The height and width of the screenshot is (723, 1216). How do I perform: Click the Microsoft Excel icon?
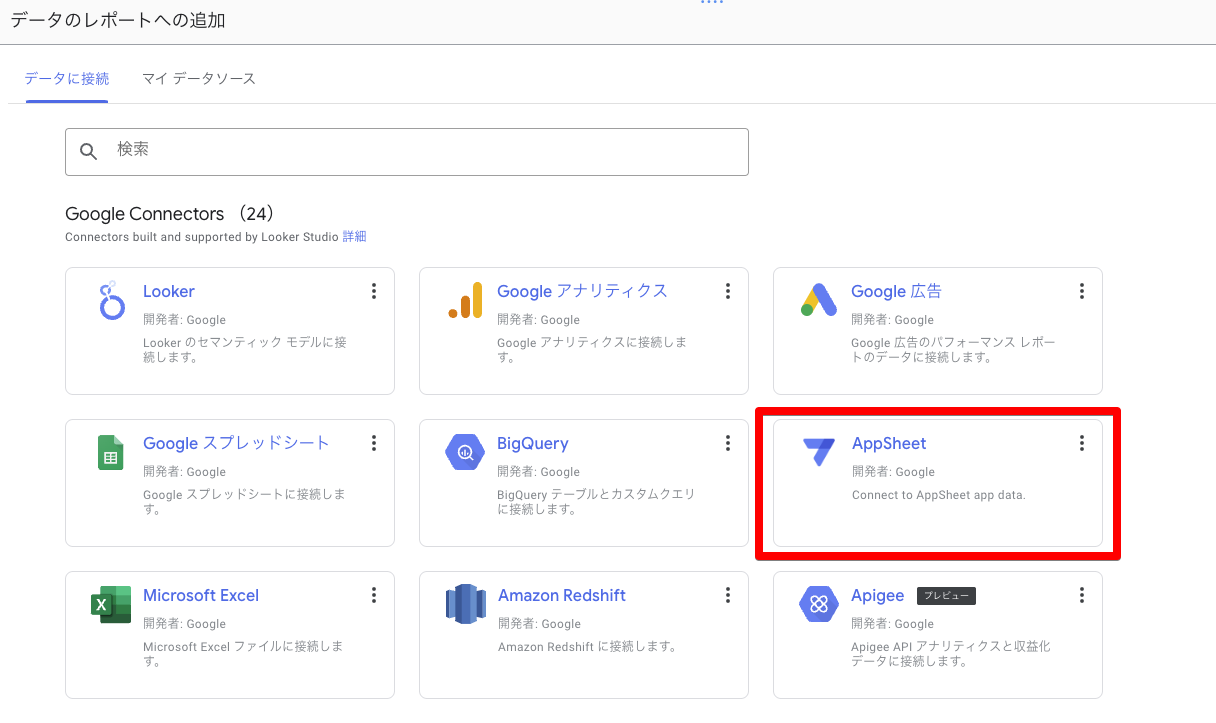pos(111,604)
